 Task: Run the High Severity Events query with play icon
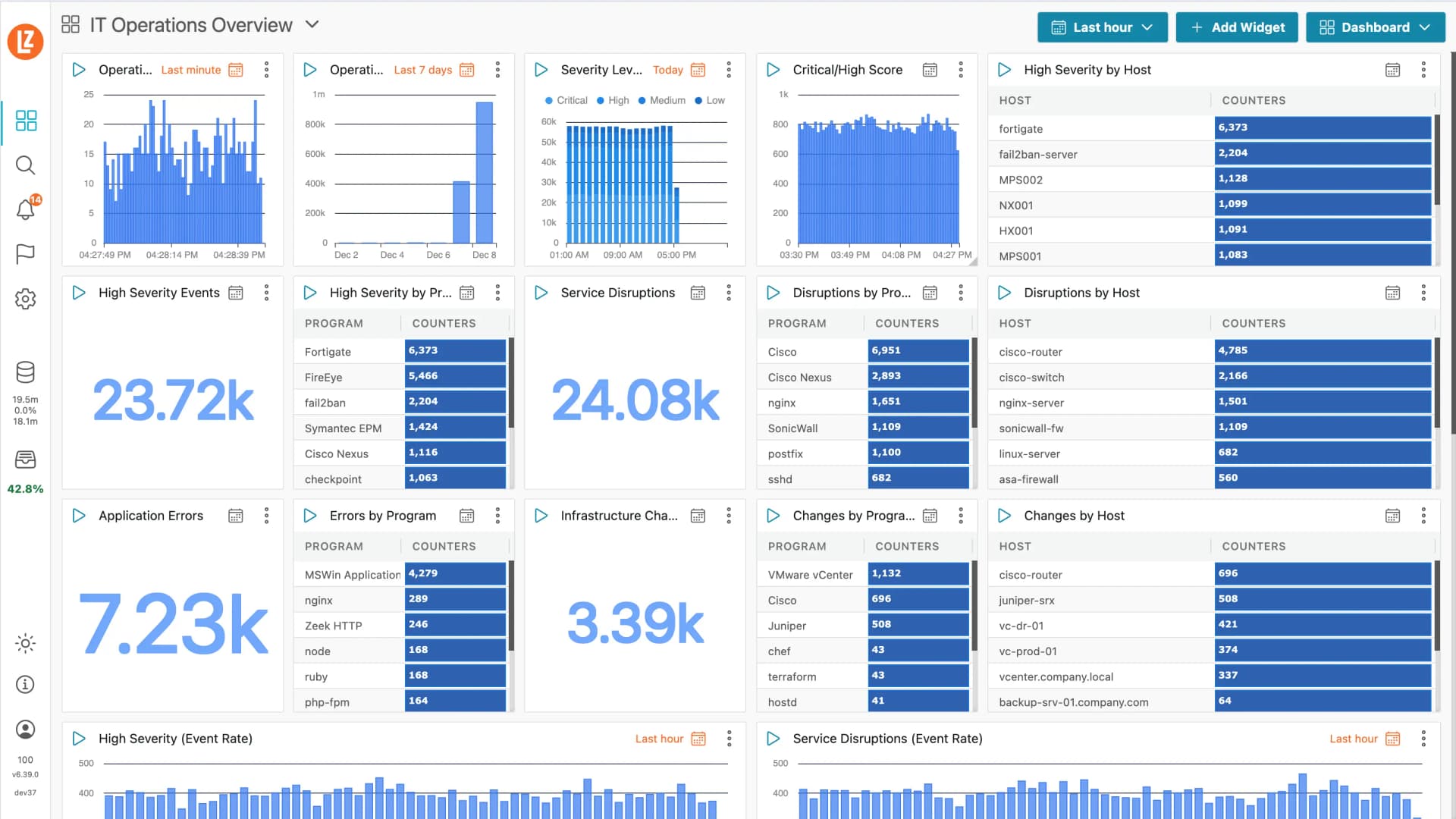(79, 293)
